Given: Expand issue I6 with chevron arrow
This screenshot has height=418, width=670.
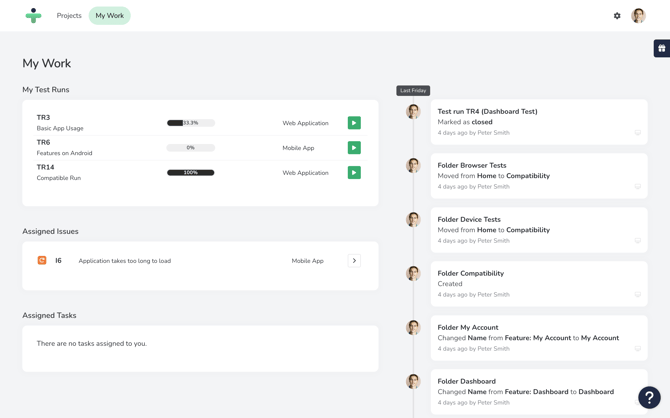Looking at the screenshot, I should tap(354, 261).
